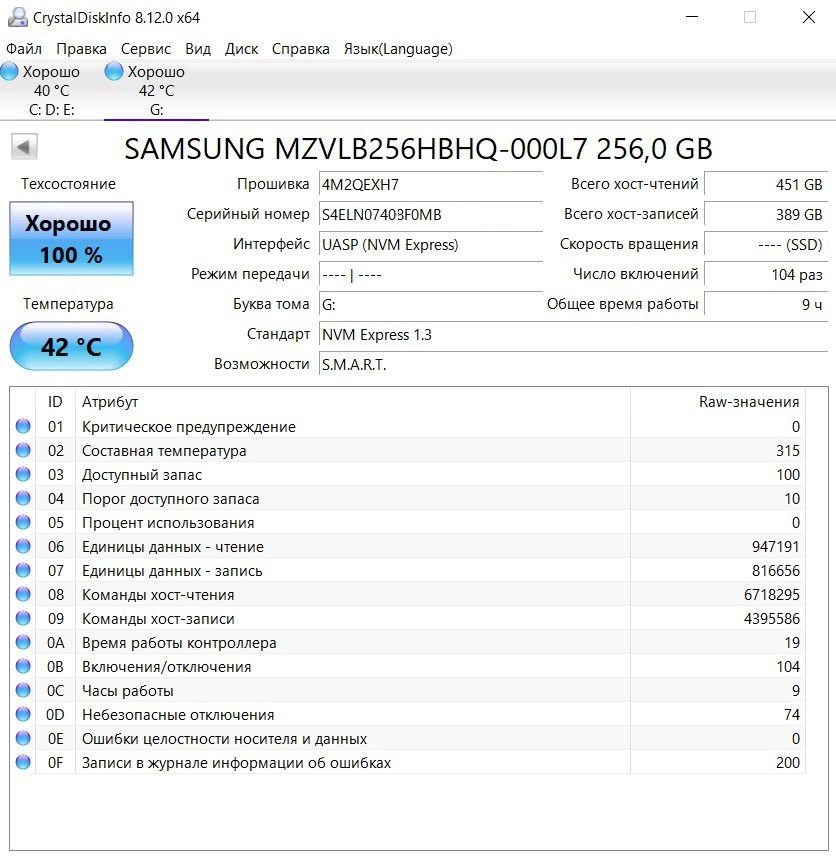Click the Raw-значения column header
836x860 pixels.
718,402
